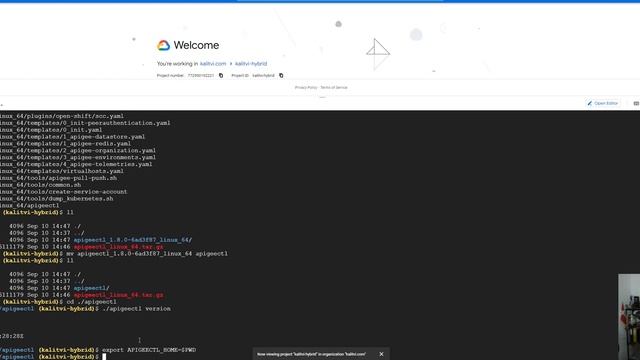Click the 1_apigee-datastore.yaml template line
The height and width of the screenshot is (360, 640).
(x=72, y=137)
